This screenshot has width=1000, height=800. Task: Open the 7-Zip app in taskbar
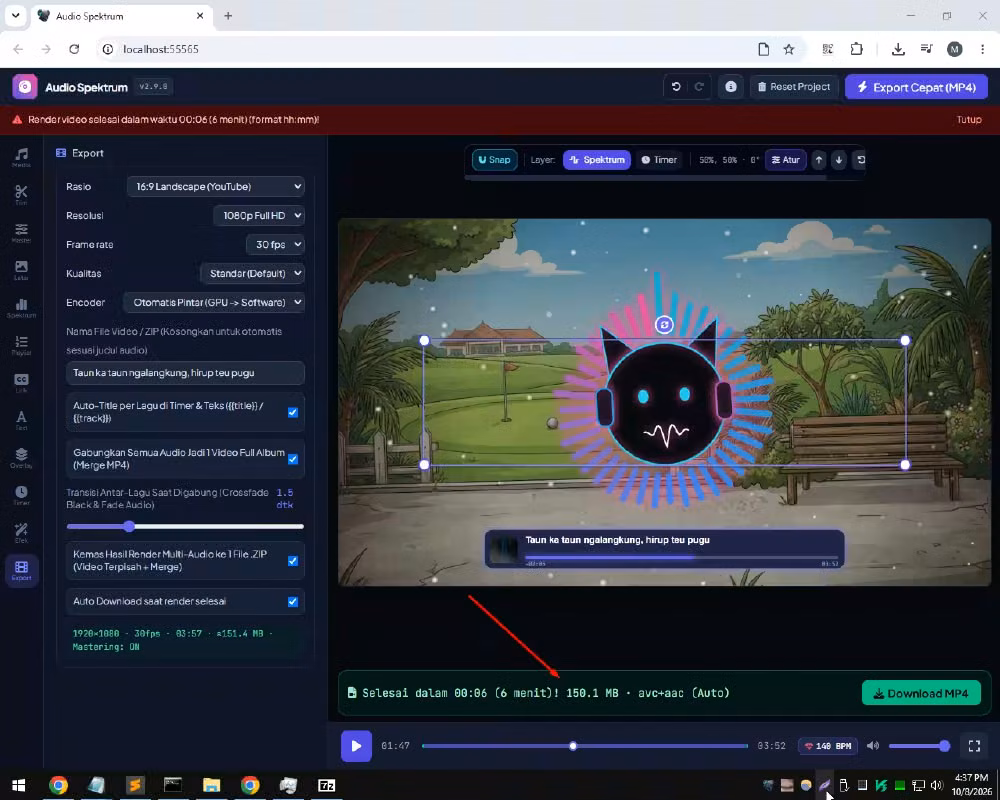point(327,785)
